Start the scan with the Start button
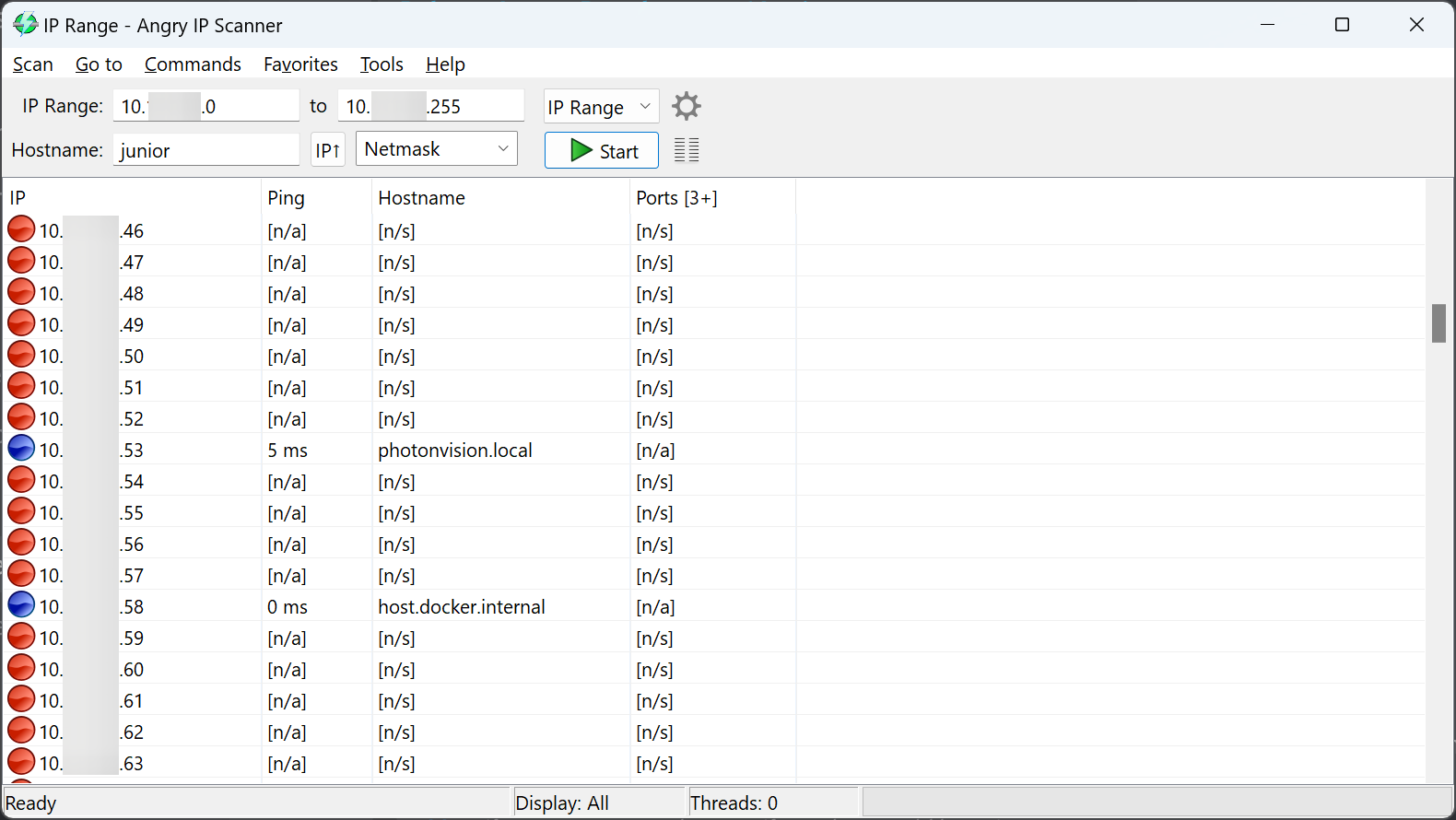Screen dimensions: 1456x820 point(602,151)
